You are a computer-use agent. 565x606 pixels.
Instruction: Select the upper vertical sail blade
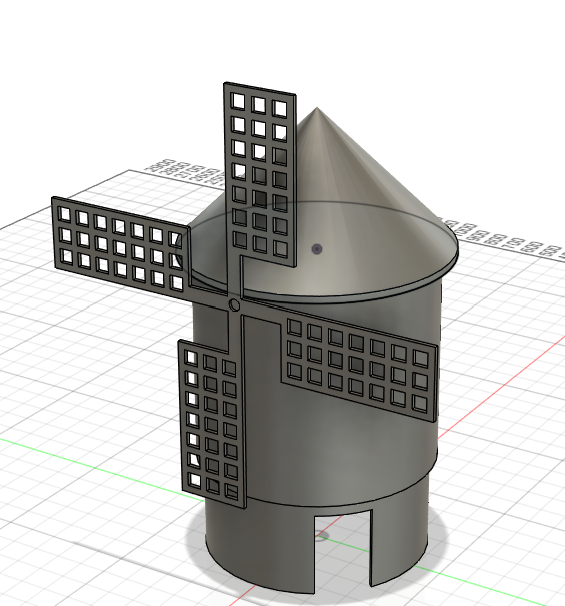[x=260, y=174]
